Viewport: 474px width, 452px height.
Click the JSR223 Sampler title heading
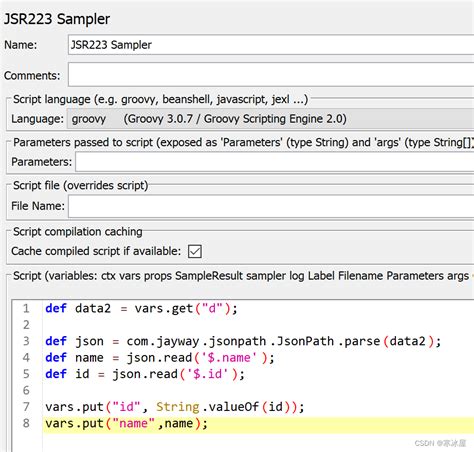(57, 19)
